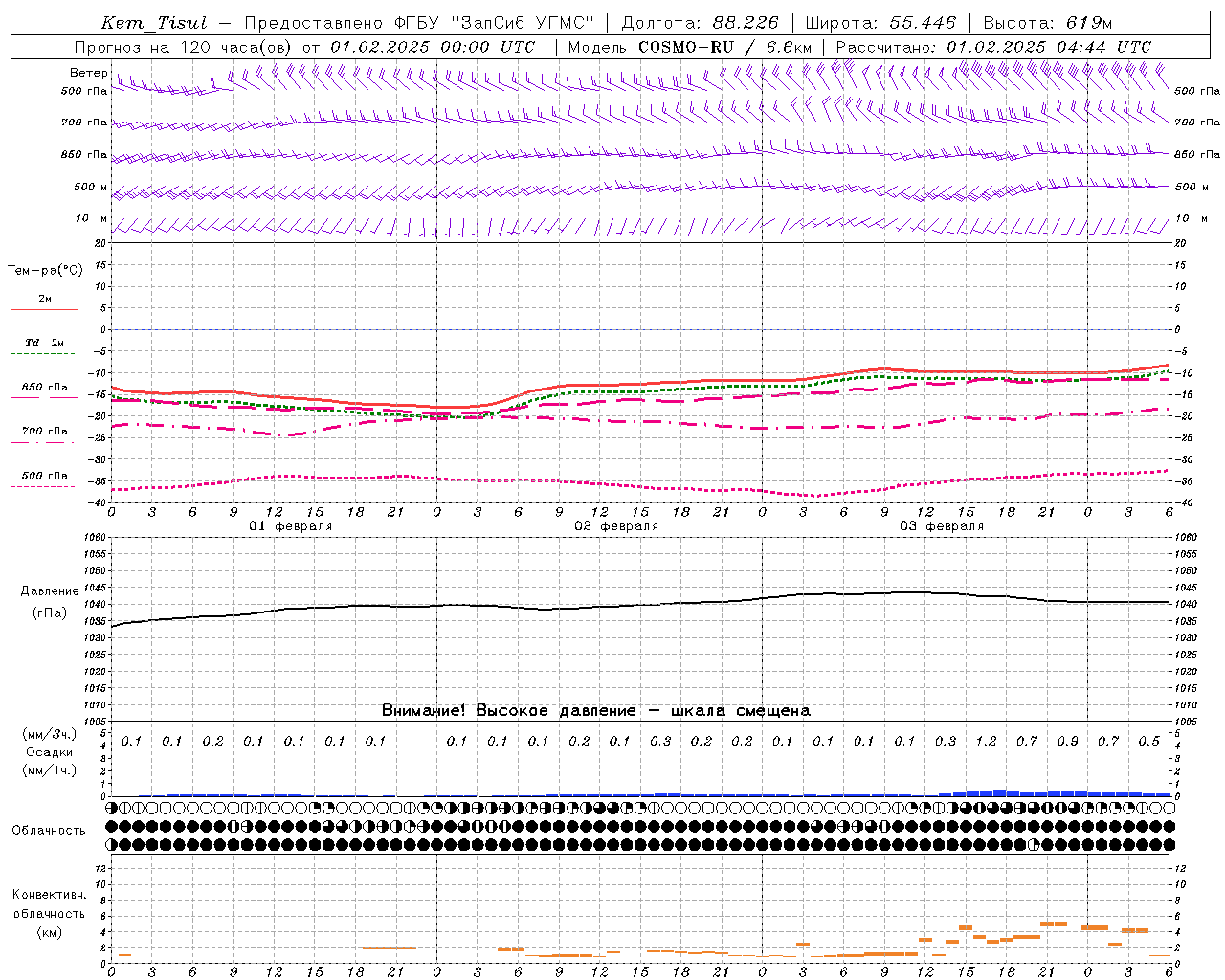Screen dimensions: 1225x980
Task: Click the Долгота: 88.226 value
Action: tap(701, 23)
